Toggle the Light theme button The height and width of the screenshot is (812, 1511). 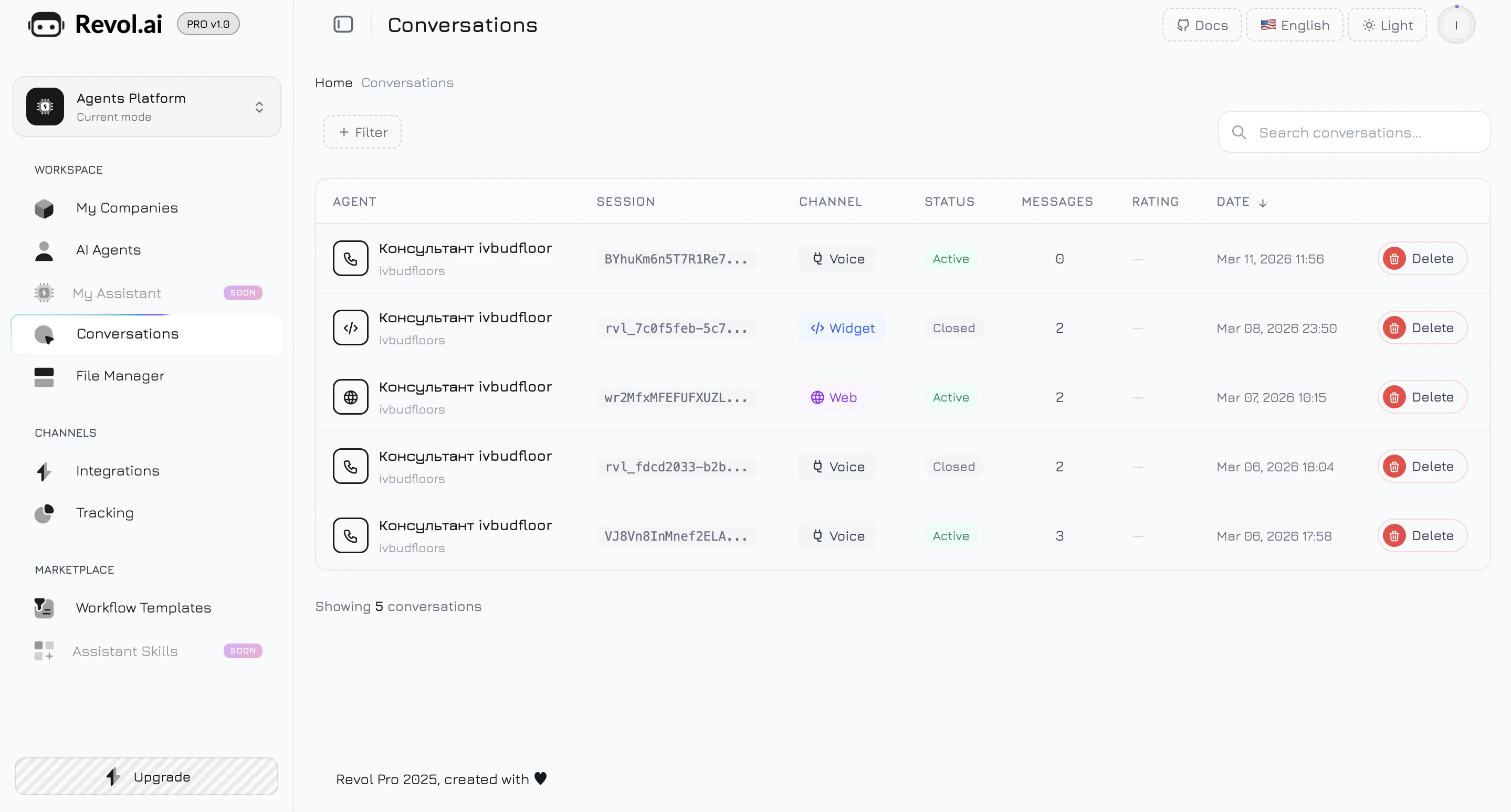(1387, 25)
